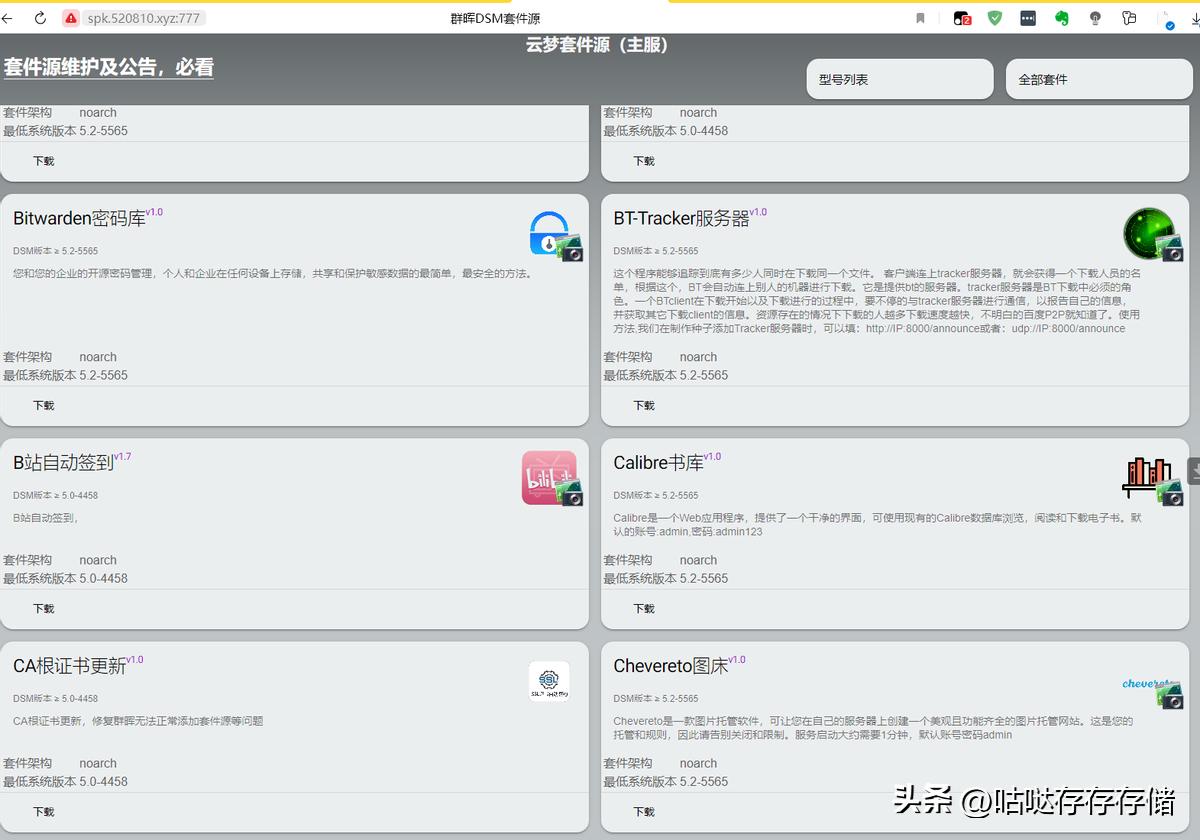Click 下载 under Bitwarden密码库

(x=41, y=405)
